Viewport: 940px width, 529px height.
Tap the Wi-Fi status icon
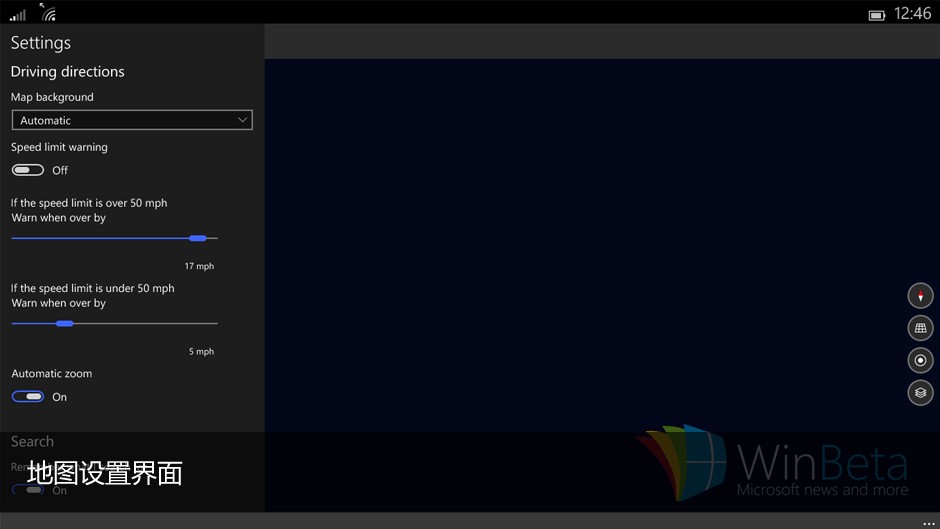(49, 13)
